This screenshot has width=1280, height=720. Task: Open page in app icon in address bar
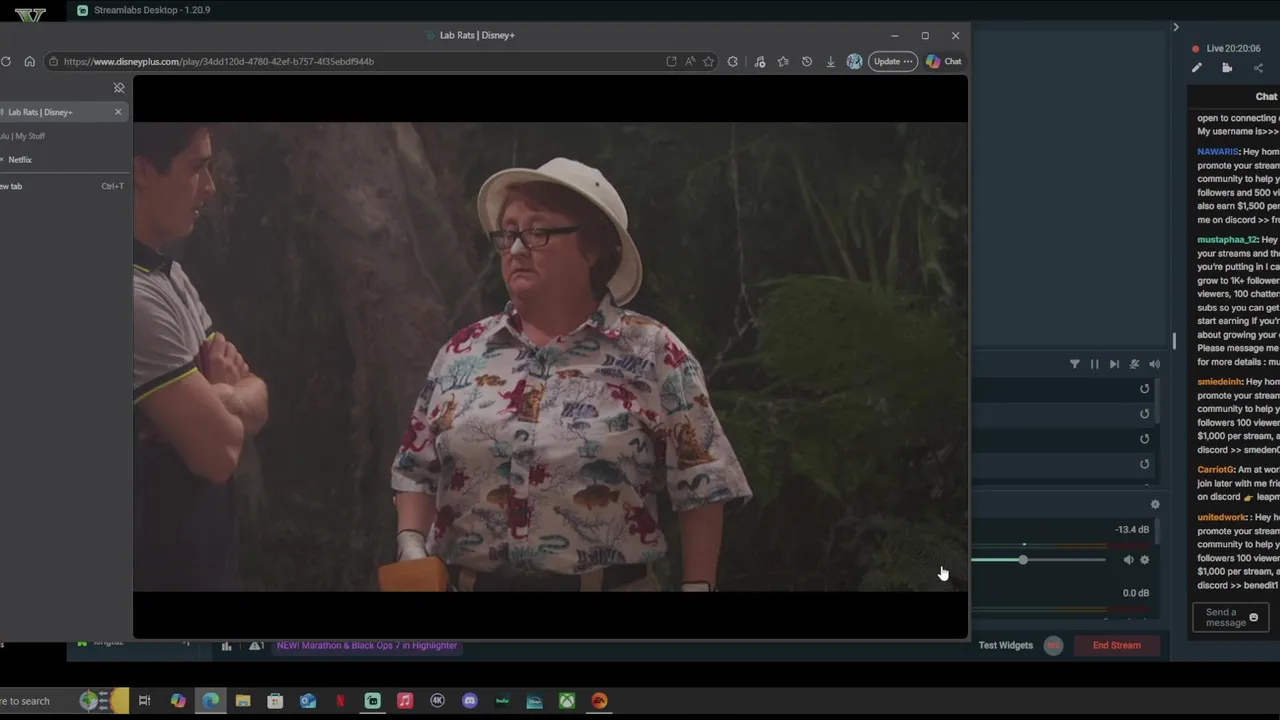[671, 61]
